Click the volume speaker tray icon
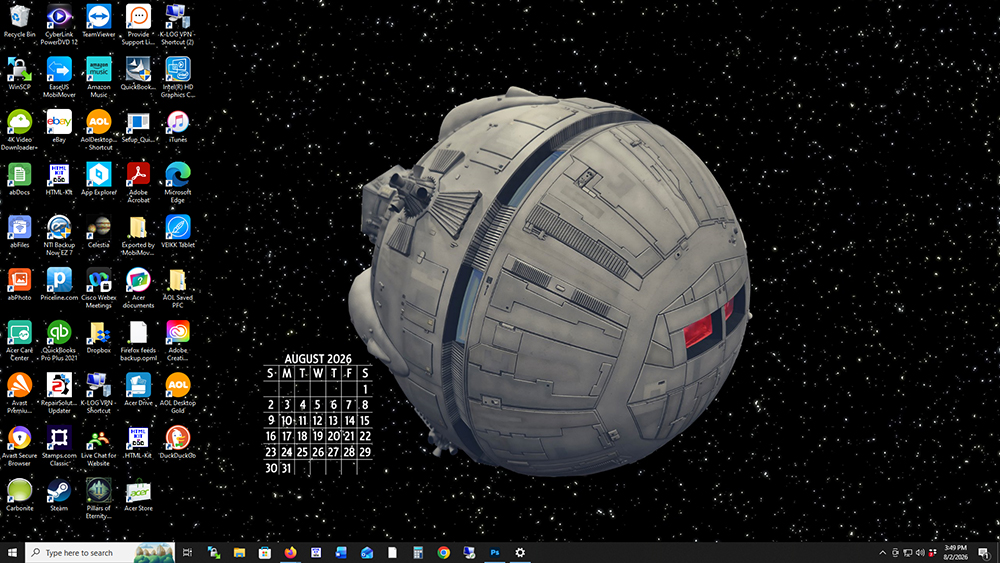1000x563 pixels. pos(920,553)
